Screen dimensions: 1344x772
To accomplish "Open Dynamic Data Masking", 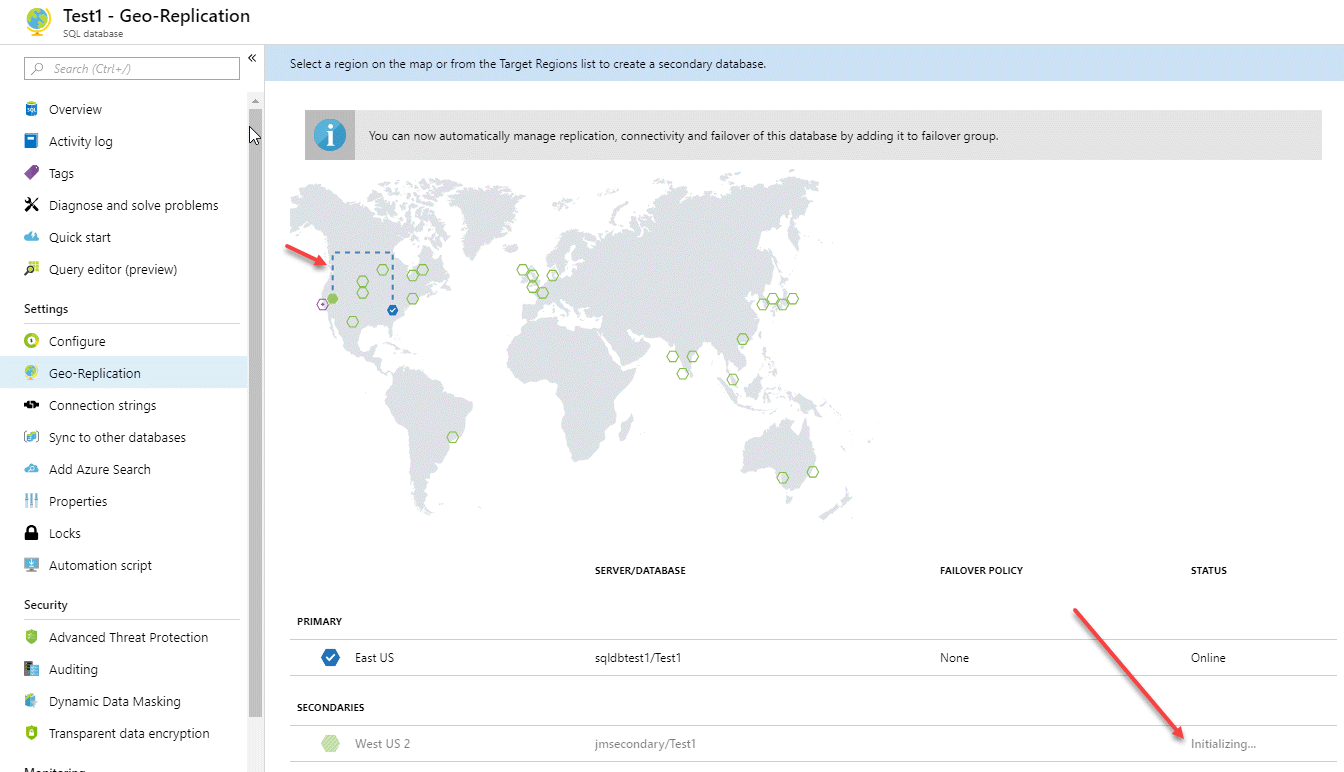I will (x=115, y=701).
